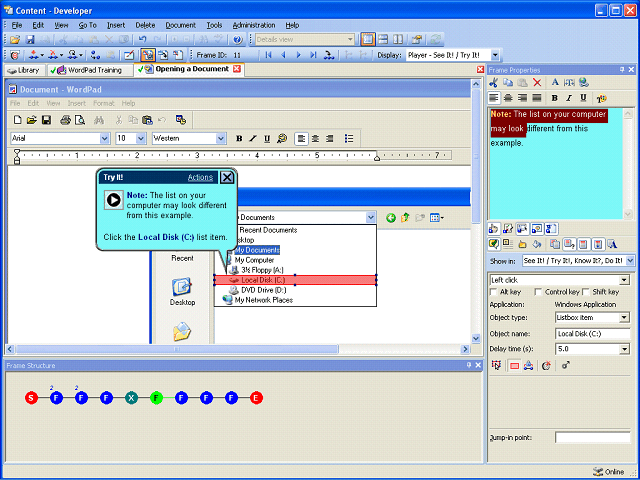Click the open folder icon in the main toolbar

(15, 40)
